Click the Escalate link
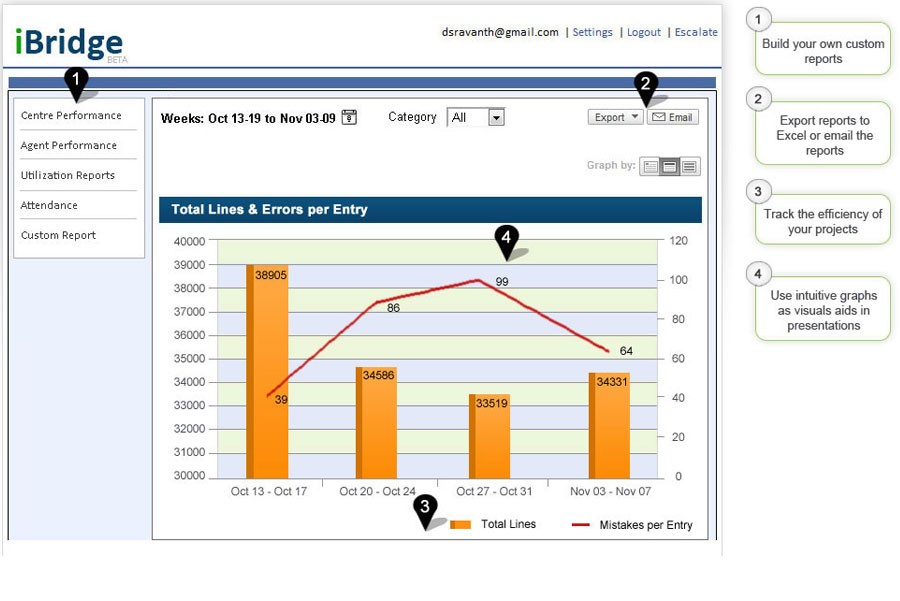Image resolution: width=900 pixels, height=601 pixels. click(697, 32)
